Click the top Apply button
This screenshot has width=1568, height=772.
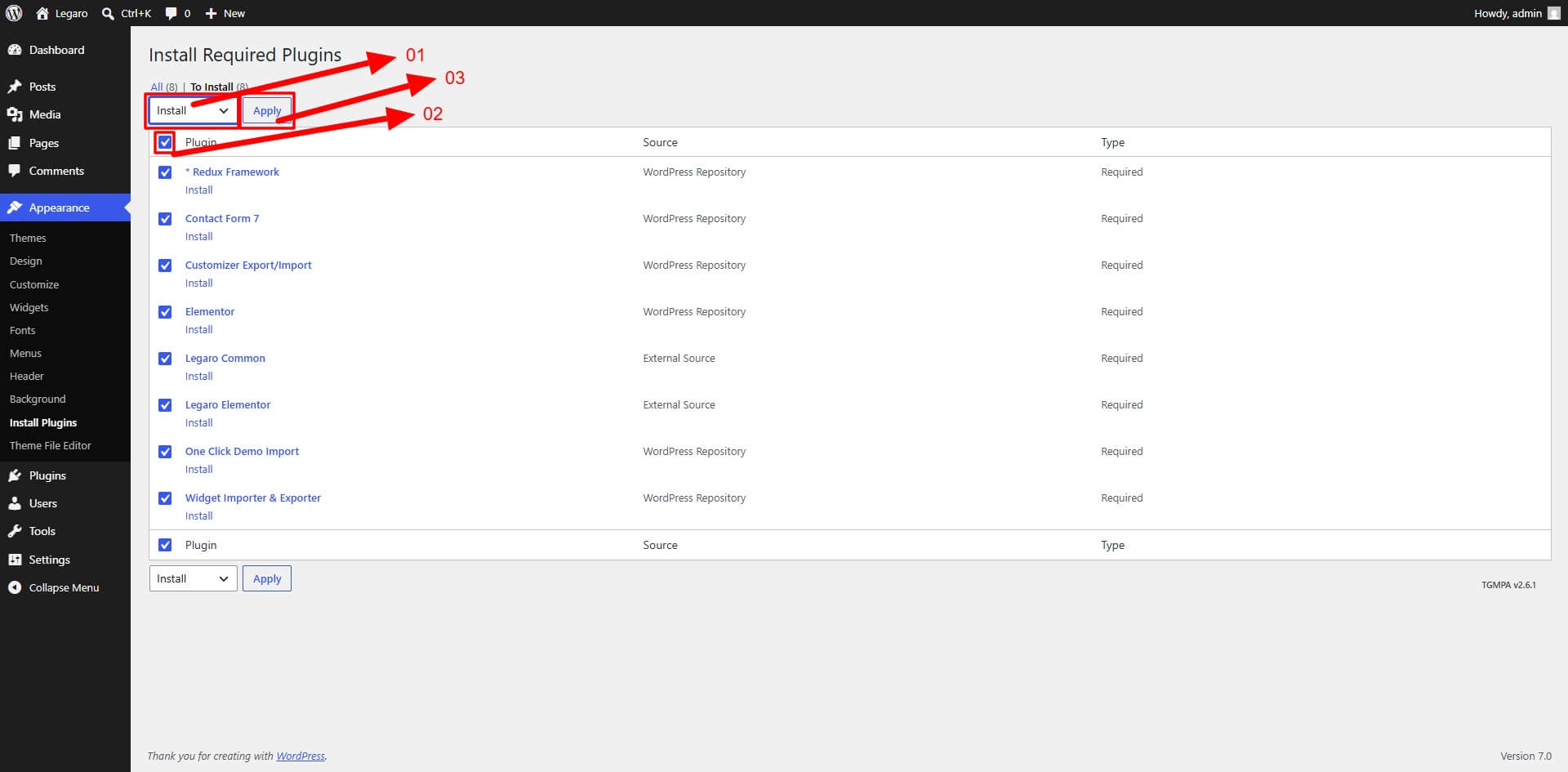(x=267, y=110)
